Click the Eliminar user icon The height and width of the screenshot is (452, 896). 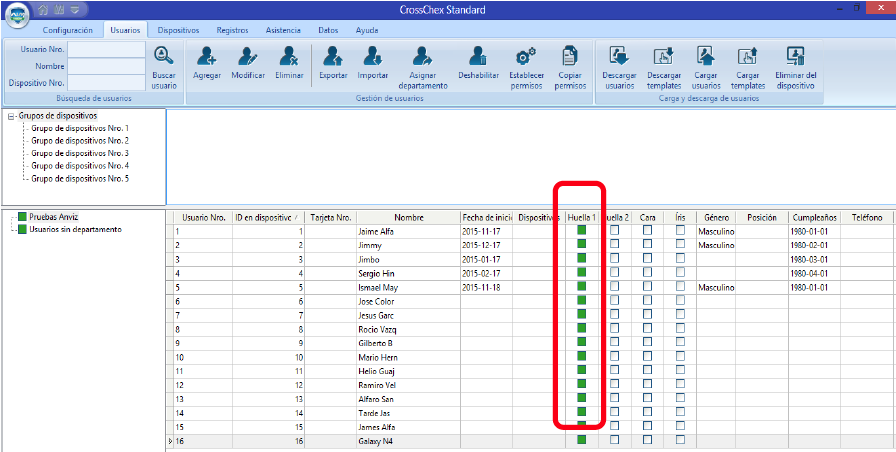click(x=289, y=56)
